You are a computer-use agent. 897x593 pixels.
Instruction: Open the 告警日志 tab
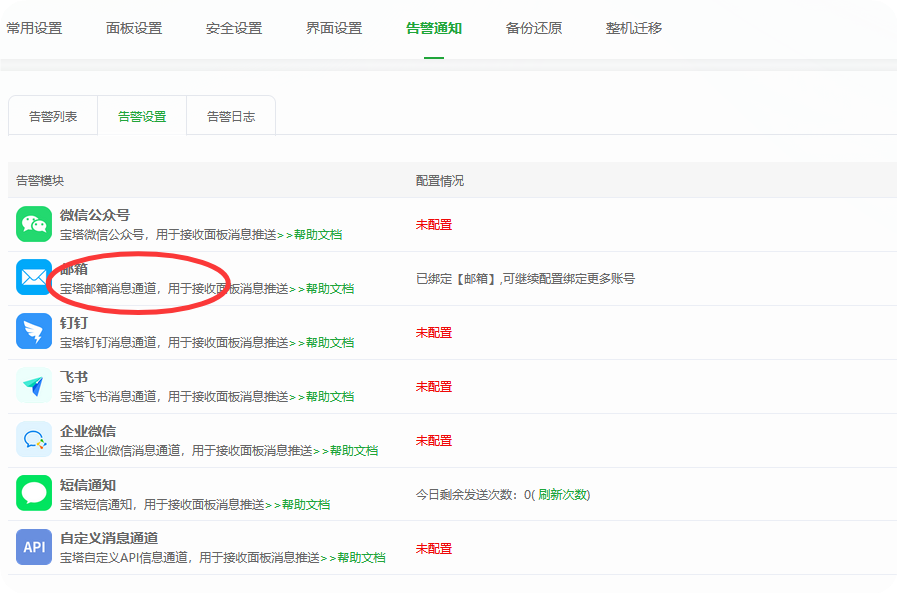[x=231, y=116]
